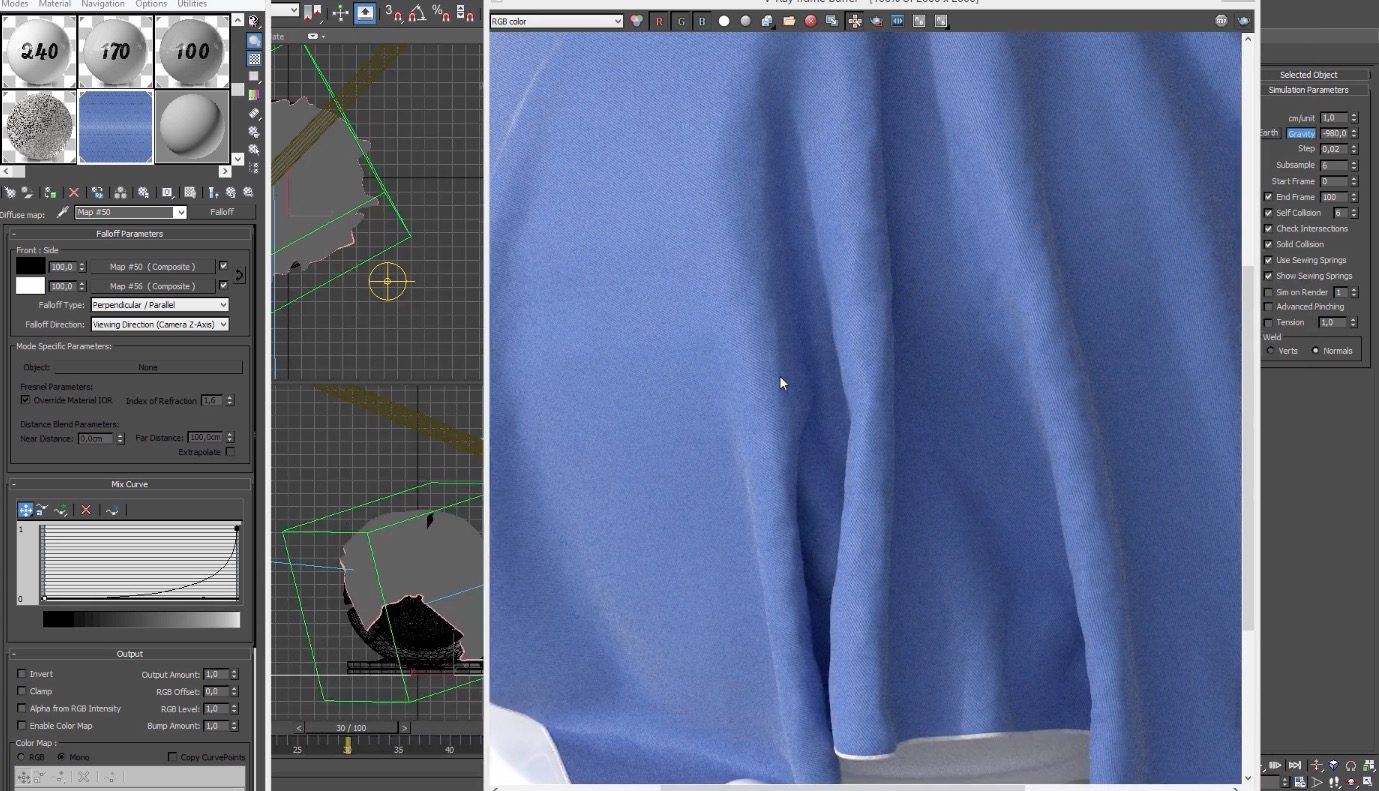The width and height of the screenshot is (1379, 791).
Task: Open the RGB color channel dropdown
Action: 556,21
